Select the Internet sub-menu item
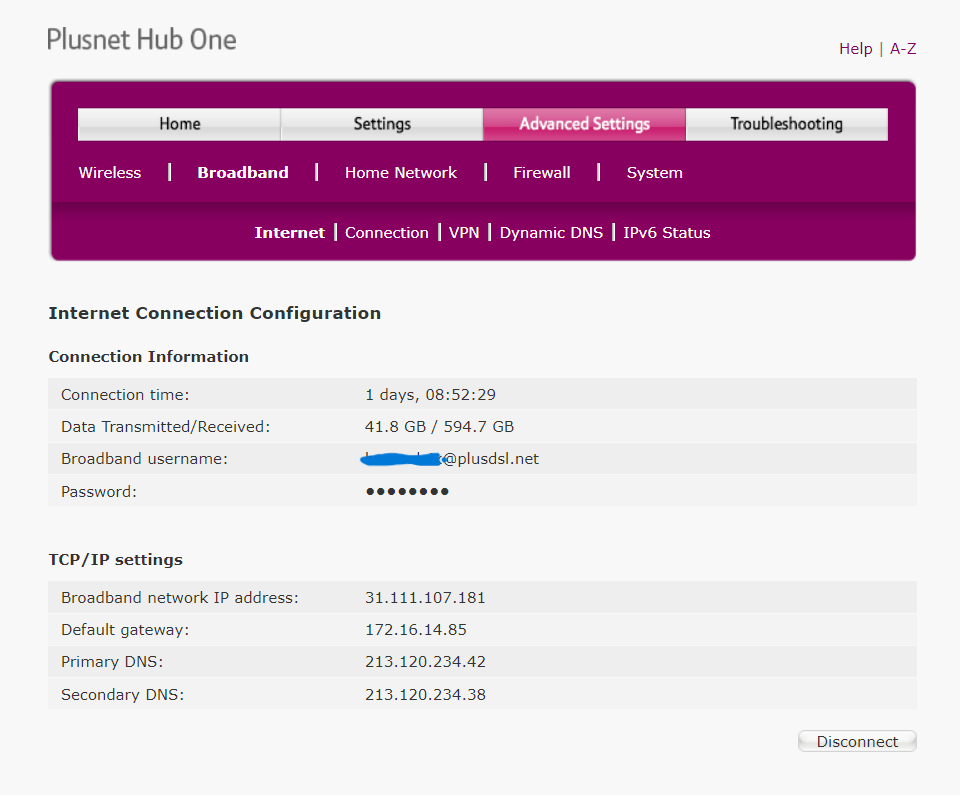The height and width of the screenshot is (795, 960). click(290, 233)
